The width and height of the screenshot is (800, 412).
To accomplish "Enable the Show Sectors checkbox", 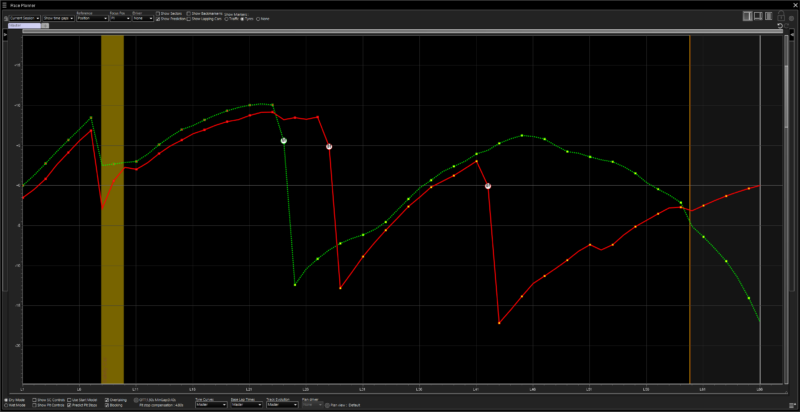I will tap(159, 14).
